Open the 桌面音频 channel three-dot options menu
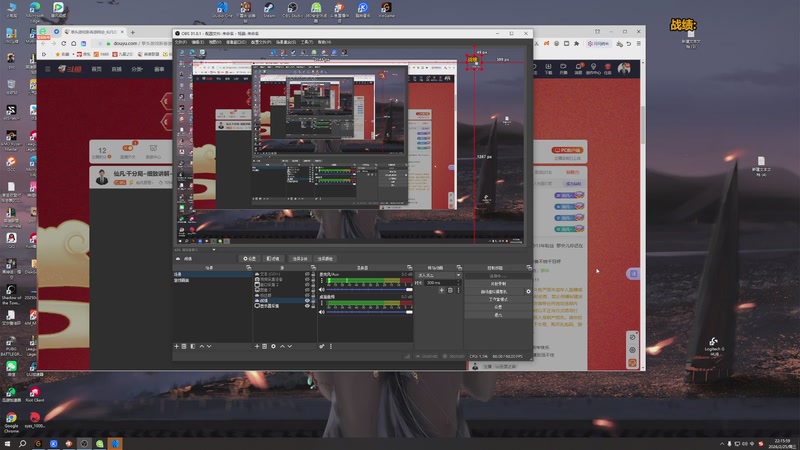800x450 pixels. tap(322, 304)
